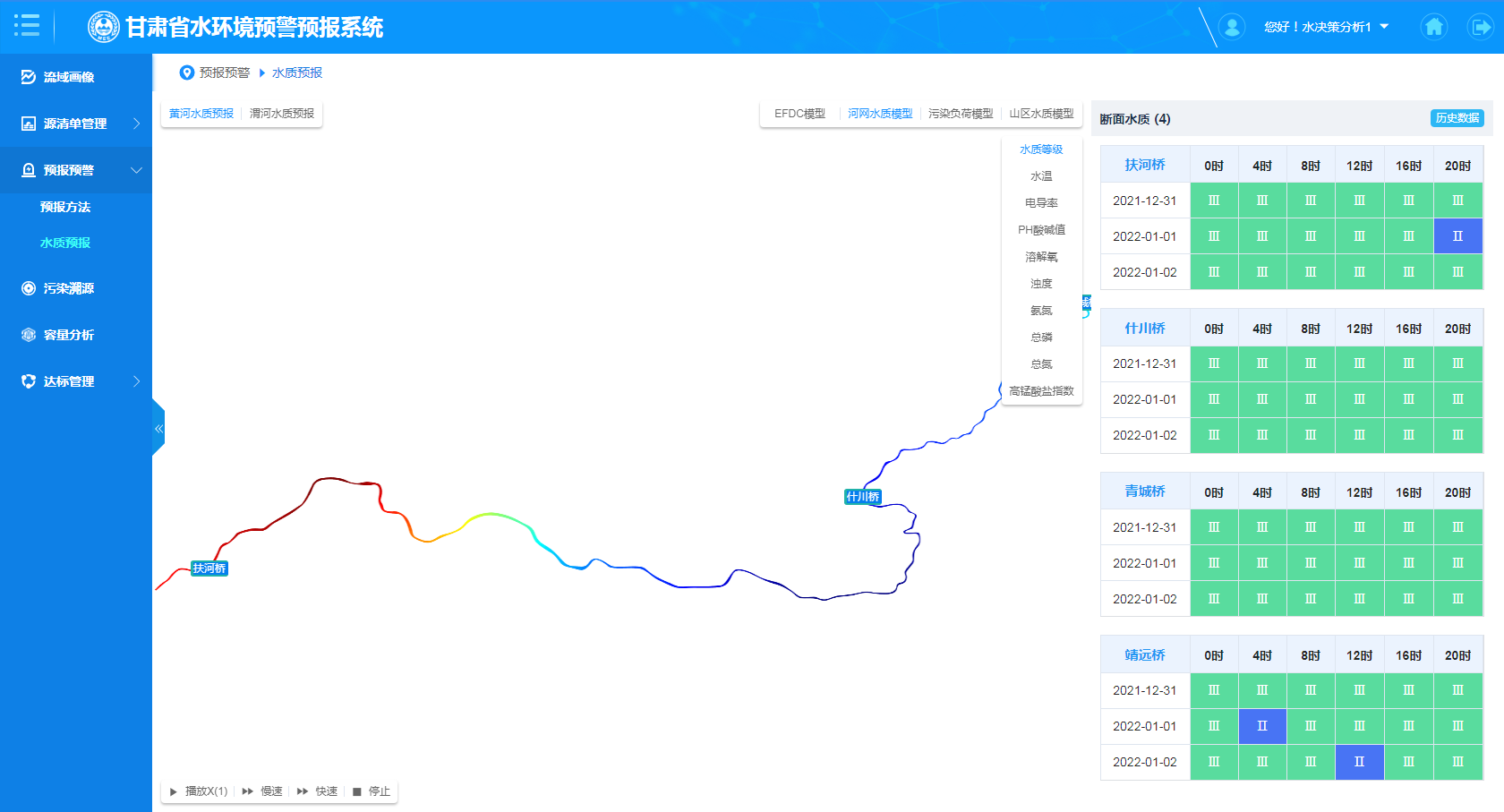The height and width of the screenshot is (812, 1504).
Task: Switch to the 渭河水质预报 tab
Action: coord(282,114)
